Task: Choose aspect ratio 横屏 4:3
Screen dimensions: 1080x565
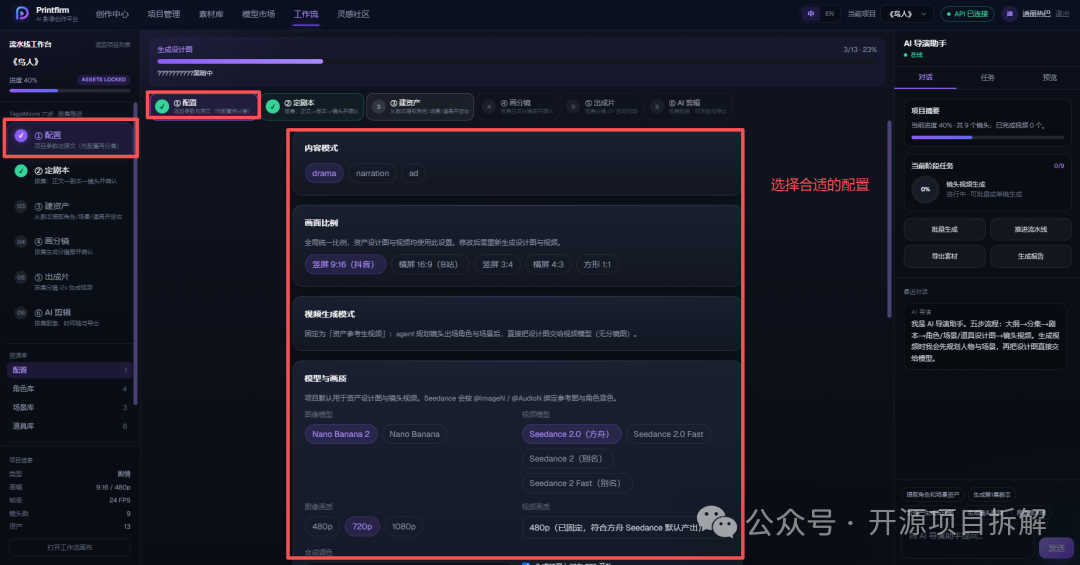Action: [x=548, y=265]
